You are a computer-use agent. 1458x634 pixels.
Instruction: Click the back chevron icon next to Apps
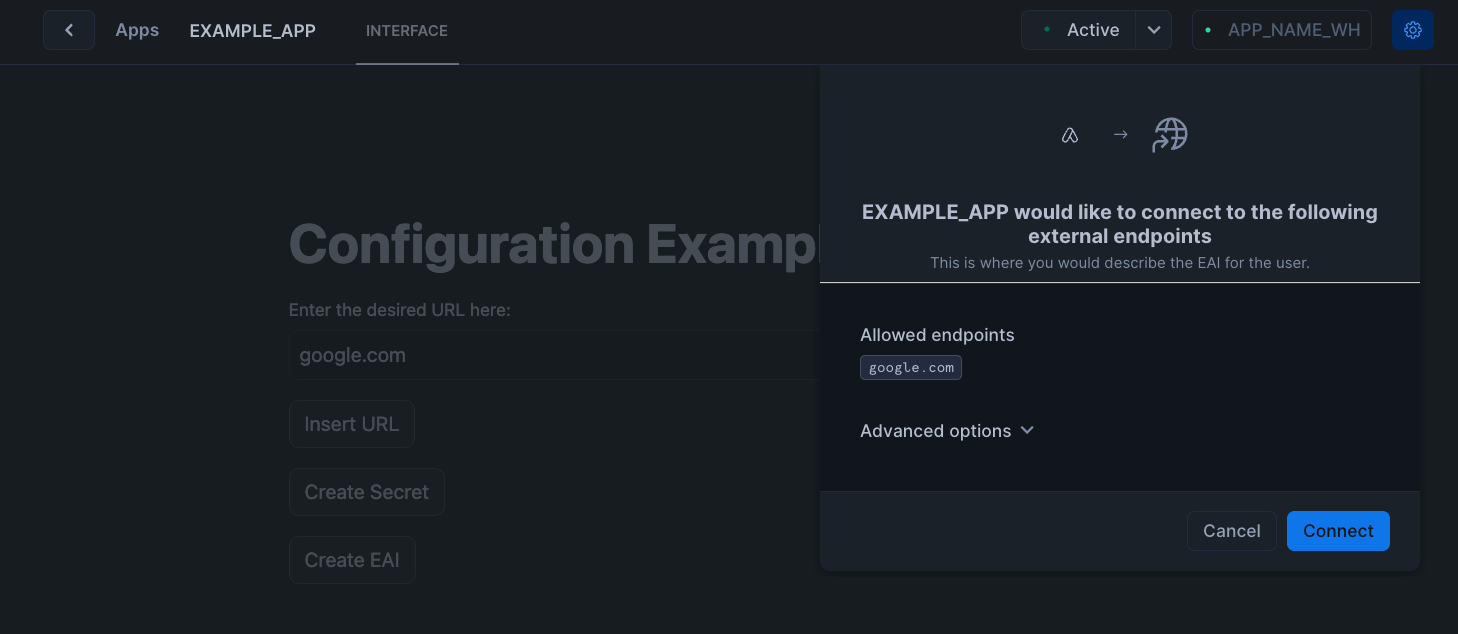68,30
